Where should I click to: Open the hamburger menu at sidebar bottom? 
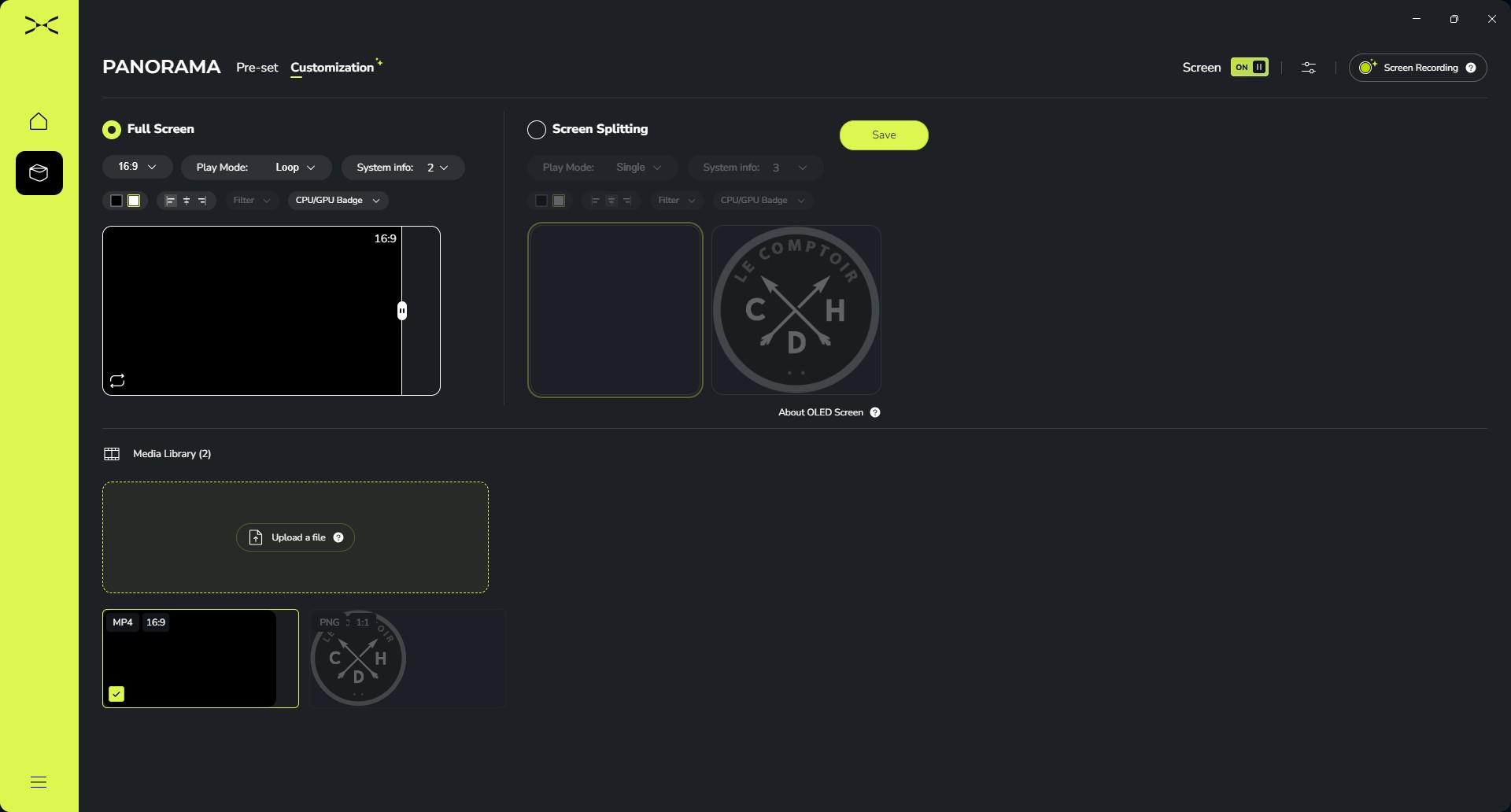coord(39,782)
